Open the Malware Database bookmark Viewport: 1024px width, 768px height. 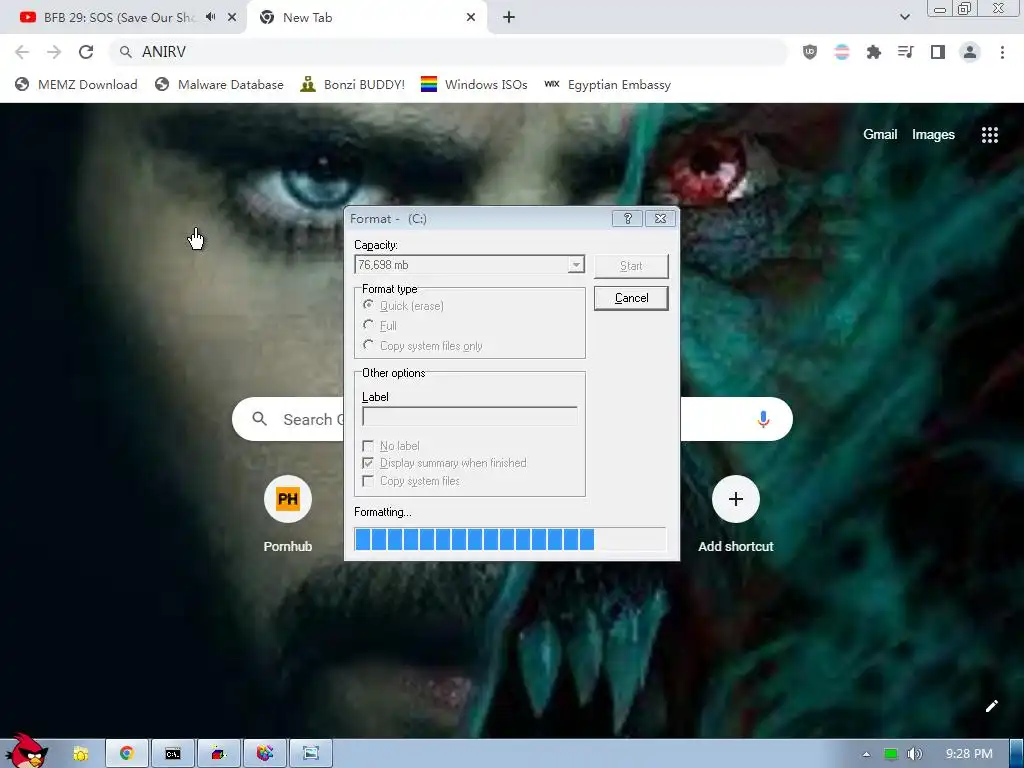tap(219, 85)
